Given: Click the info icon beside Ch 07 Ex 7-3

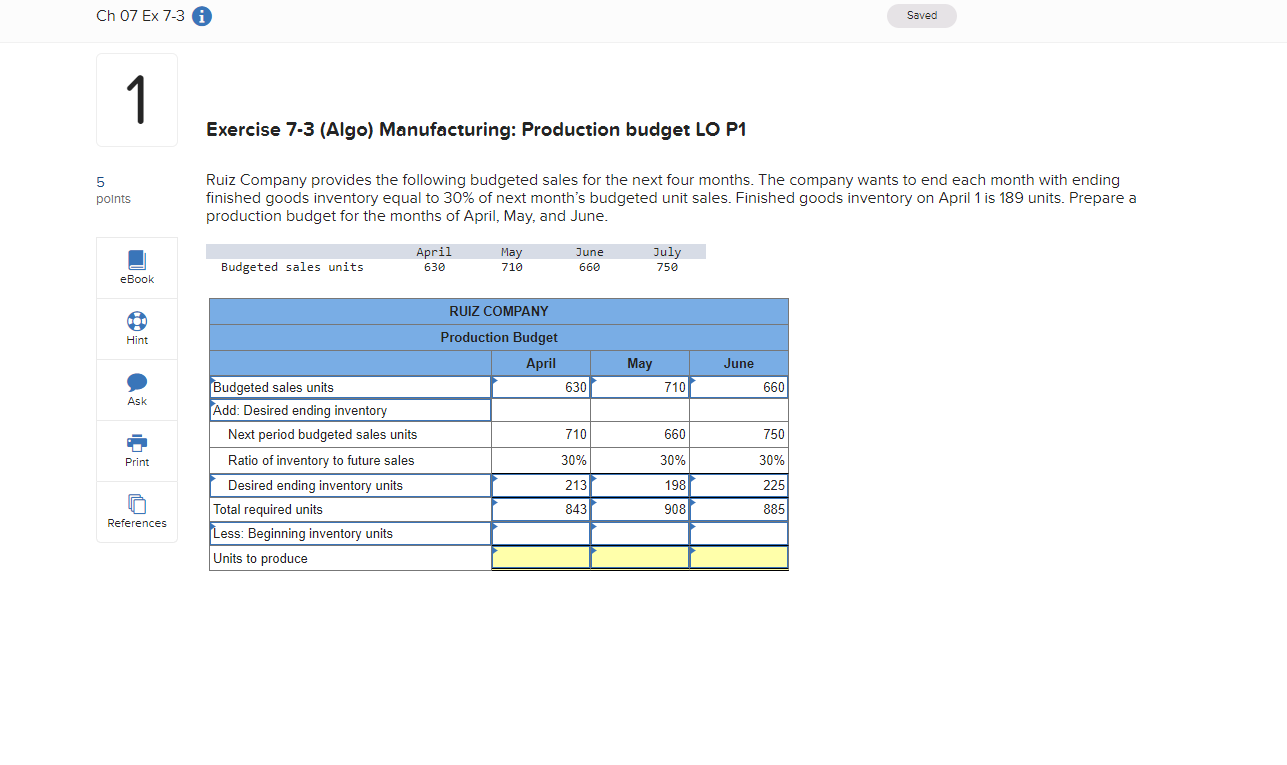Looking at the screenshot, I should [x=201, y=16].
